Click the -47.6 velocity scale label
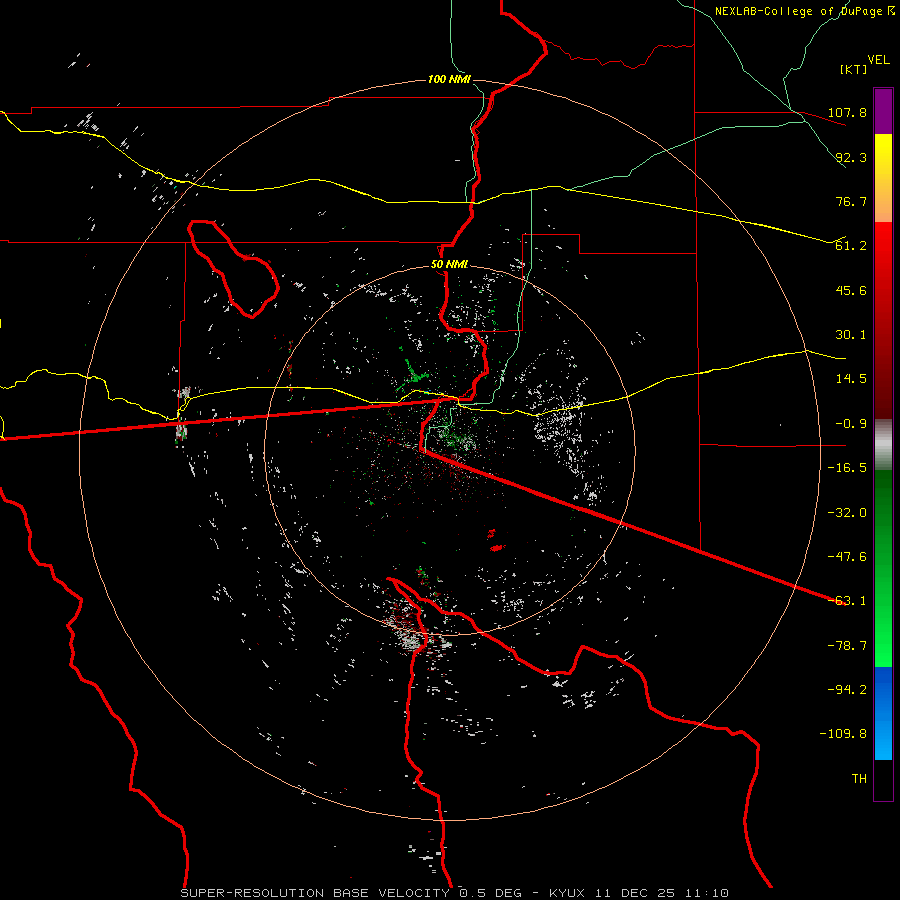Viewport: 900px width, 900px height. (847, 557)
